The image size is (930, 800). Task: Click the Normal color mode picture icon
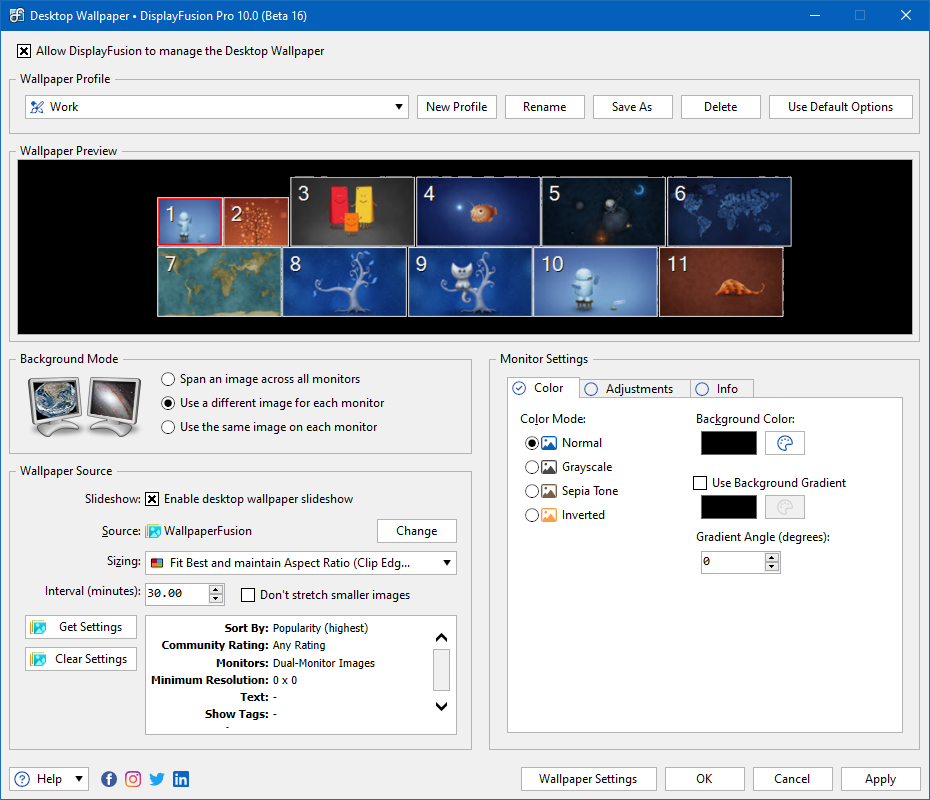549,443
